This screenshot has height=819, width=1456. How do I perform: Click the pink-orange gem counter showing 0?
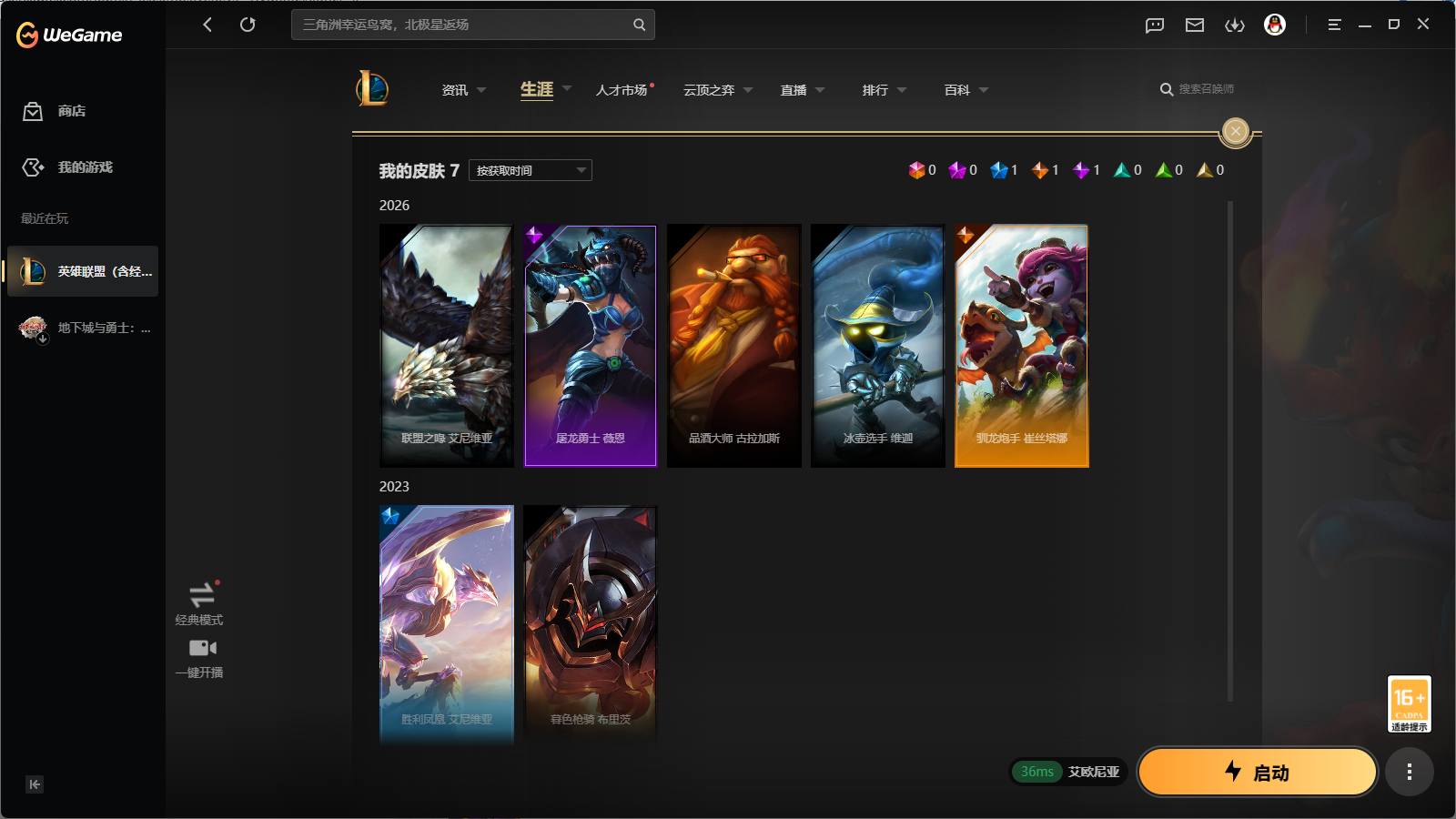tap(922, 170)
